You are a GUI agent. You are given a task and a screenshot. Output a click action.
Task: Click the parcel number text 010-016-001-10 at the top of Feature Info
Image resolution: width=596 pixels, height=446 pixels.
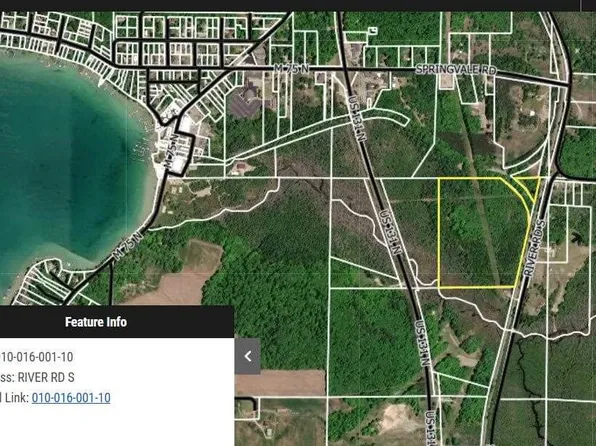[36, 357]
